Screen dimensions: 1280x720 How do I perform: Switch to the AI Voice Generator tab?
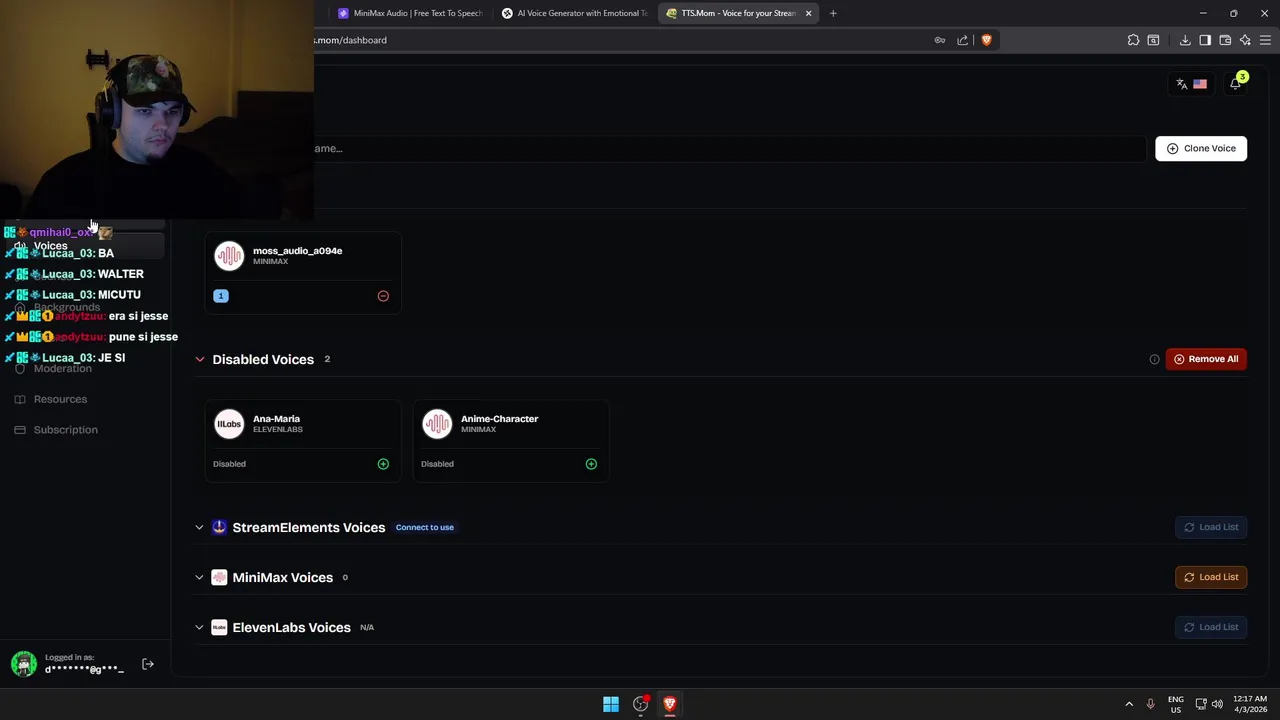575,13
